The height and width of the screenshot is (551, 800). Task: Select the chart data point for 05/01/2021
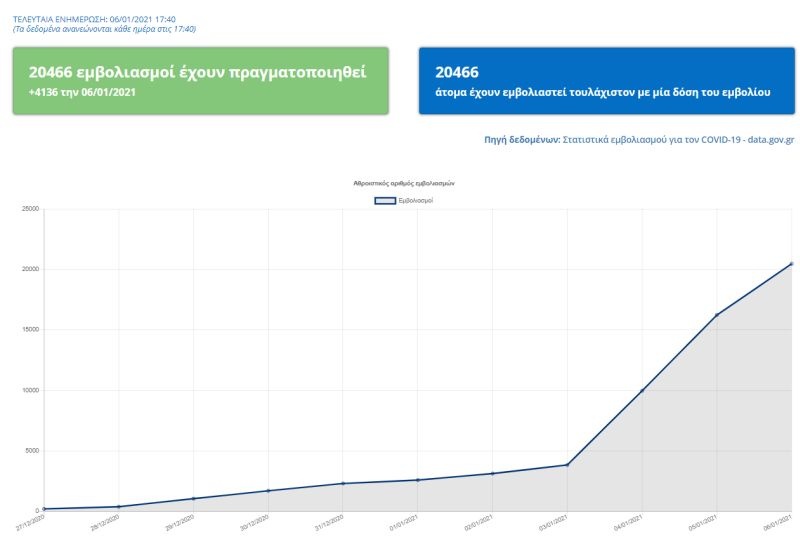coord(717,315)
